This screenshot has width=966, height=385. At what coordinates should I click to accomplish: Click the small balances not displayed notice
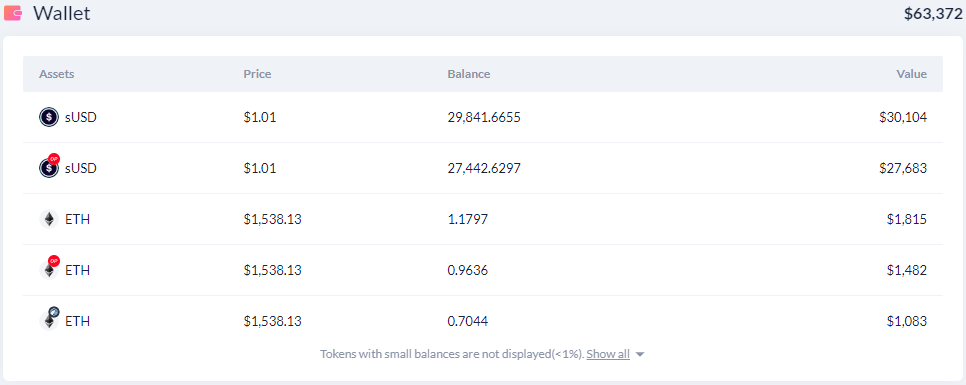[x=452, y=354]
